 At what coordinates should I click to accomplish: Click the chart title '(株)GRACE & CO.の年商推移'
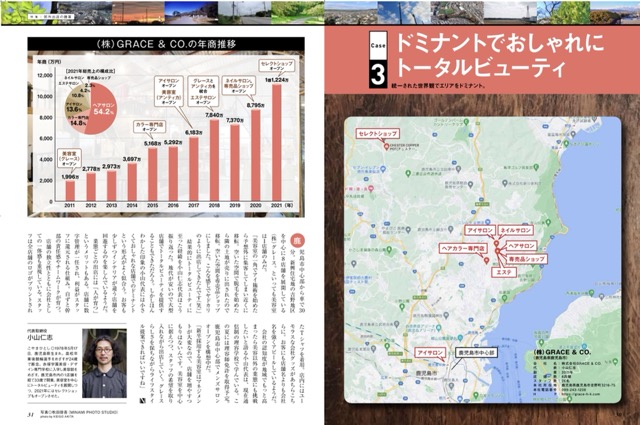(x=166, y=44)
